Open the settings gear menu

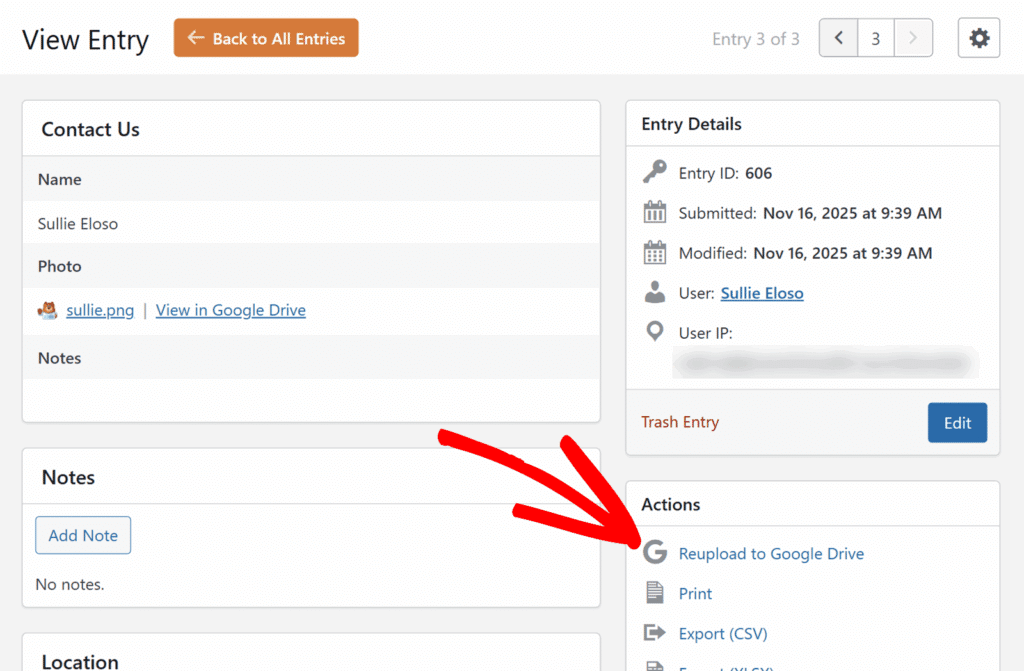(x=978, y=38)
